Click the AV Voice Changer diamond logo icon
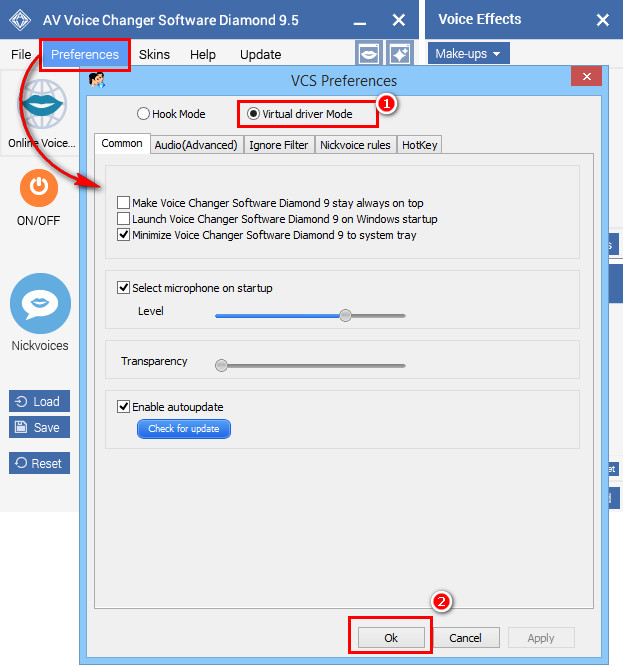Image resolution: width=623 pixels, height=667 pixels. (20, 20)
